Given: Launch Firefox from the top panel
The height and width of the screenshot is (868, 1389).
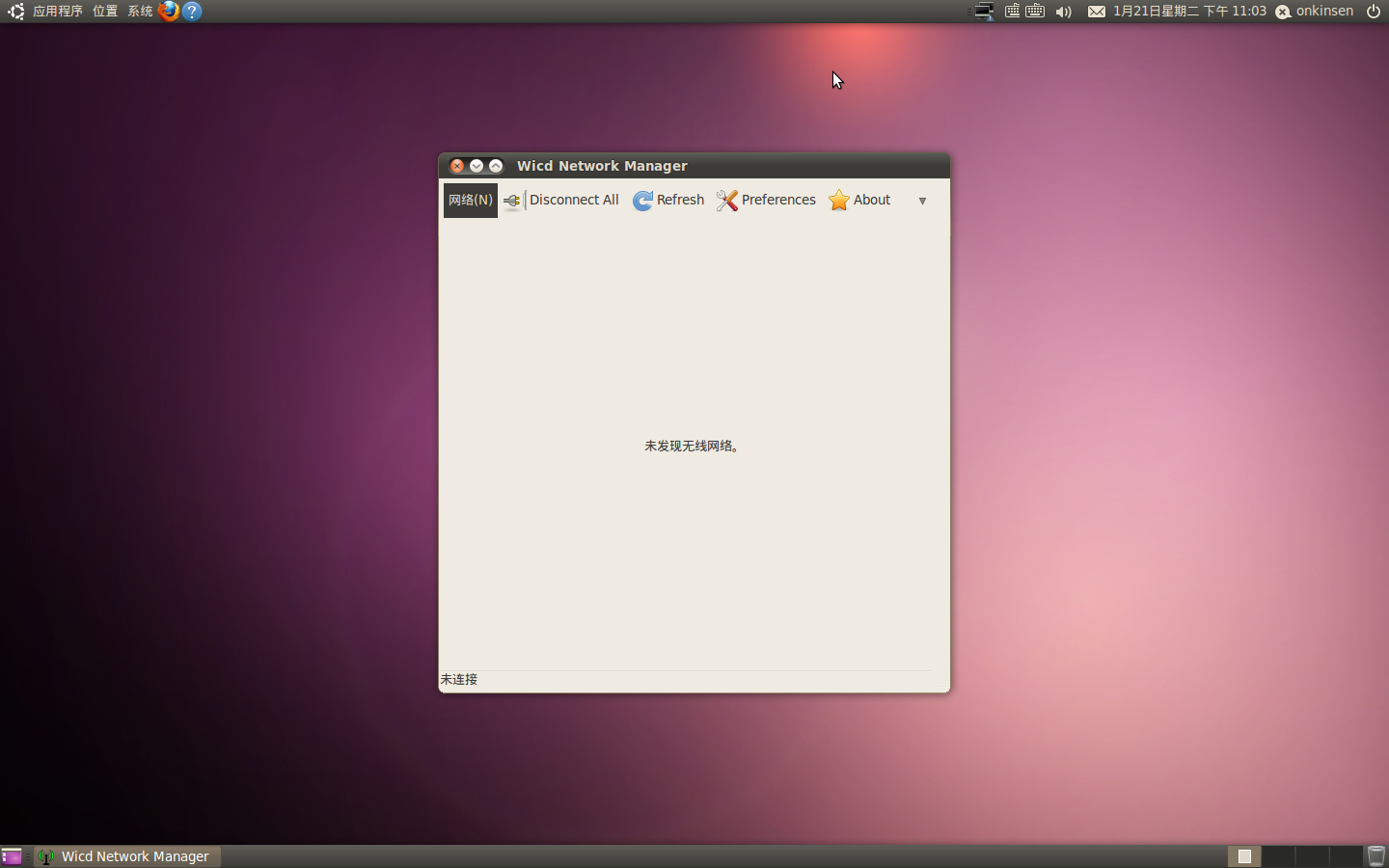Looking at the screenshot, I should pyautogui.click(x=169, y=12).
